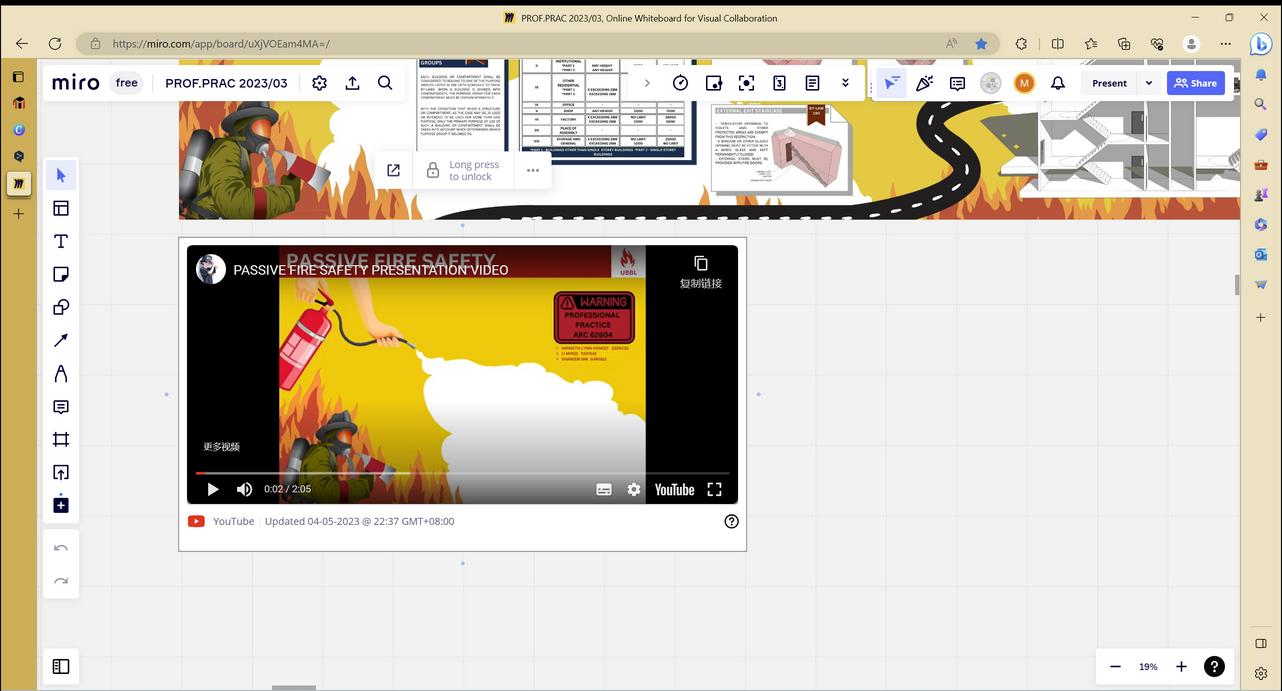Open notifications bell
Viewport: 1282px width, 691px height.
(1058, 83)
